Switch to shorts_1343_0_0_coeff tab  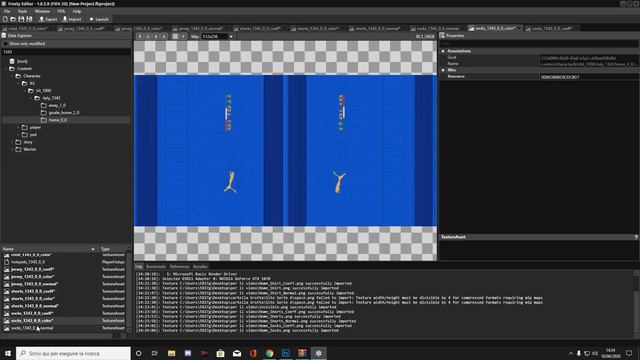pyautogui.click(x=259, y=29)
